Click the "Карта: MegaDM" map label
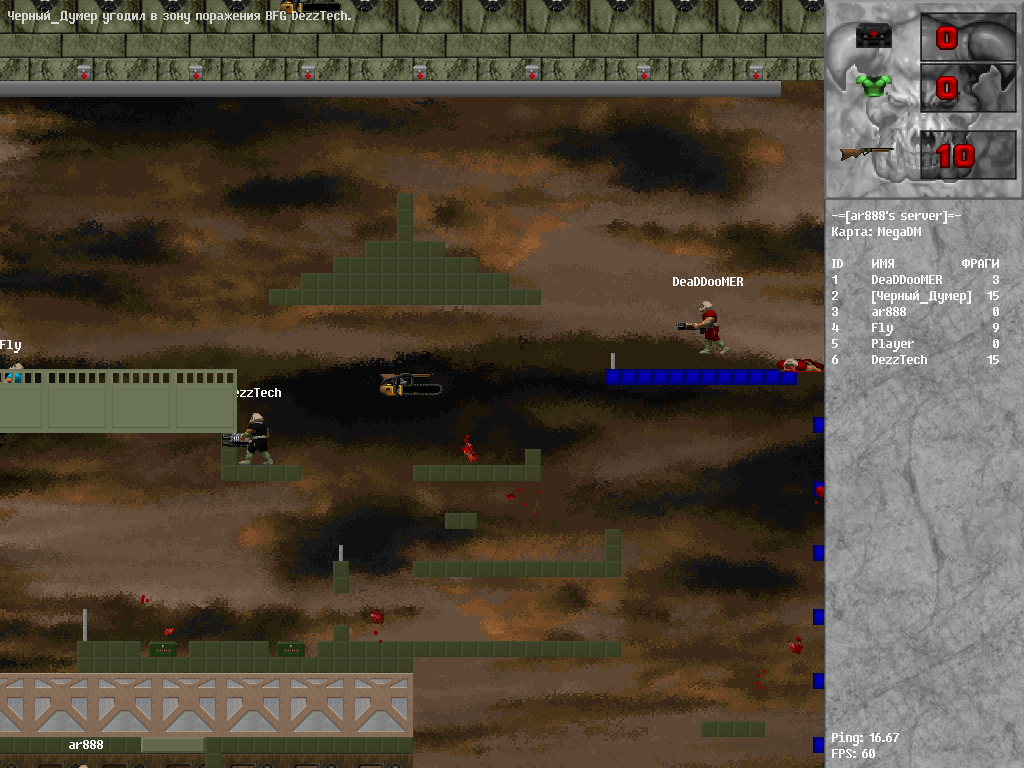 tap(876, 232)
